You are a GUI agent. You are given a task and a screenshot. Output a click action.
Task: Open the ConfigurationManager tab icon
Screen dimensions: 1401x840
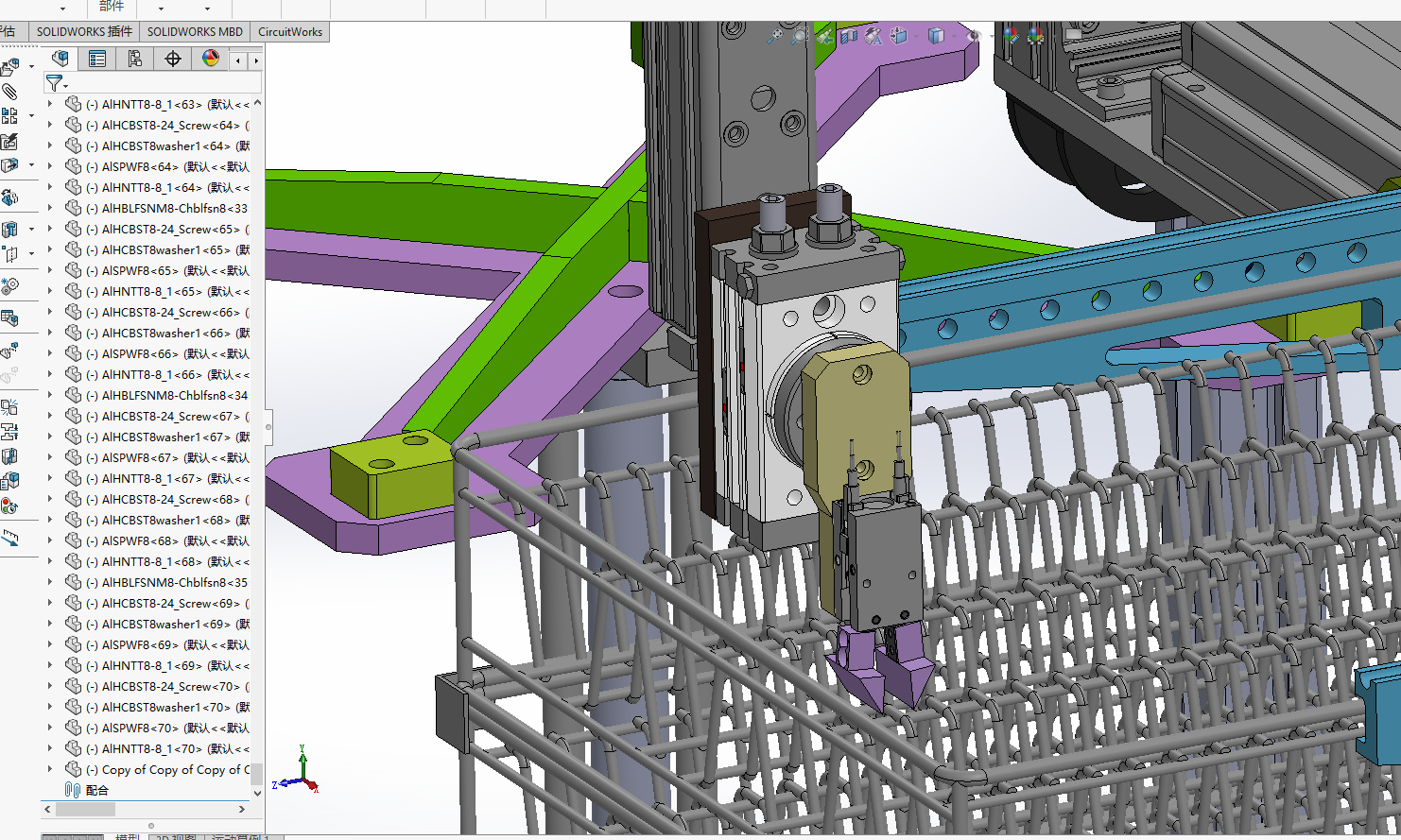click(135, 59)
